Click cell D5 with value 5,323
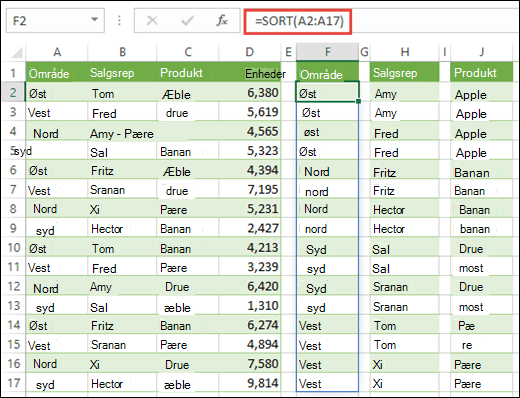 (250, 151)
